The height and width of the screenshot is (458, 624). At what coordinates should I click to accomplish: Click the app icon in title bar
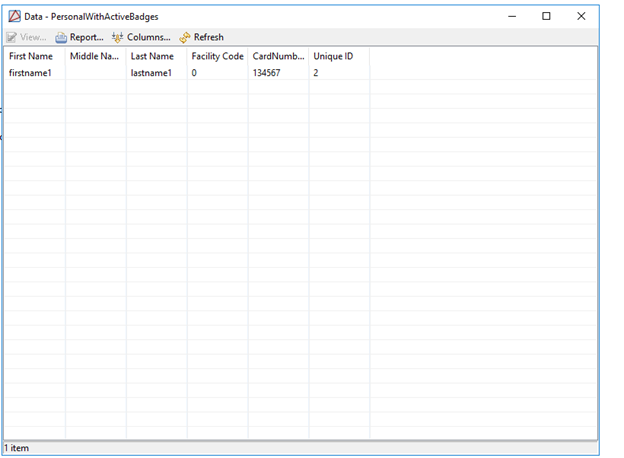pos(14,16)
